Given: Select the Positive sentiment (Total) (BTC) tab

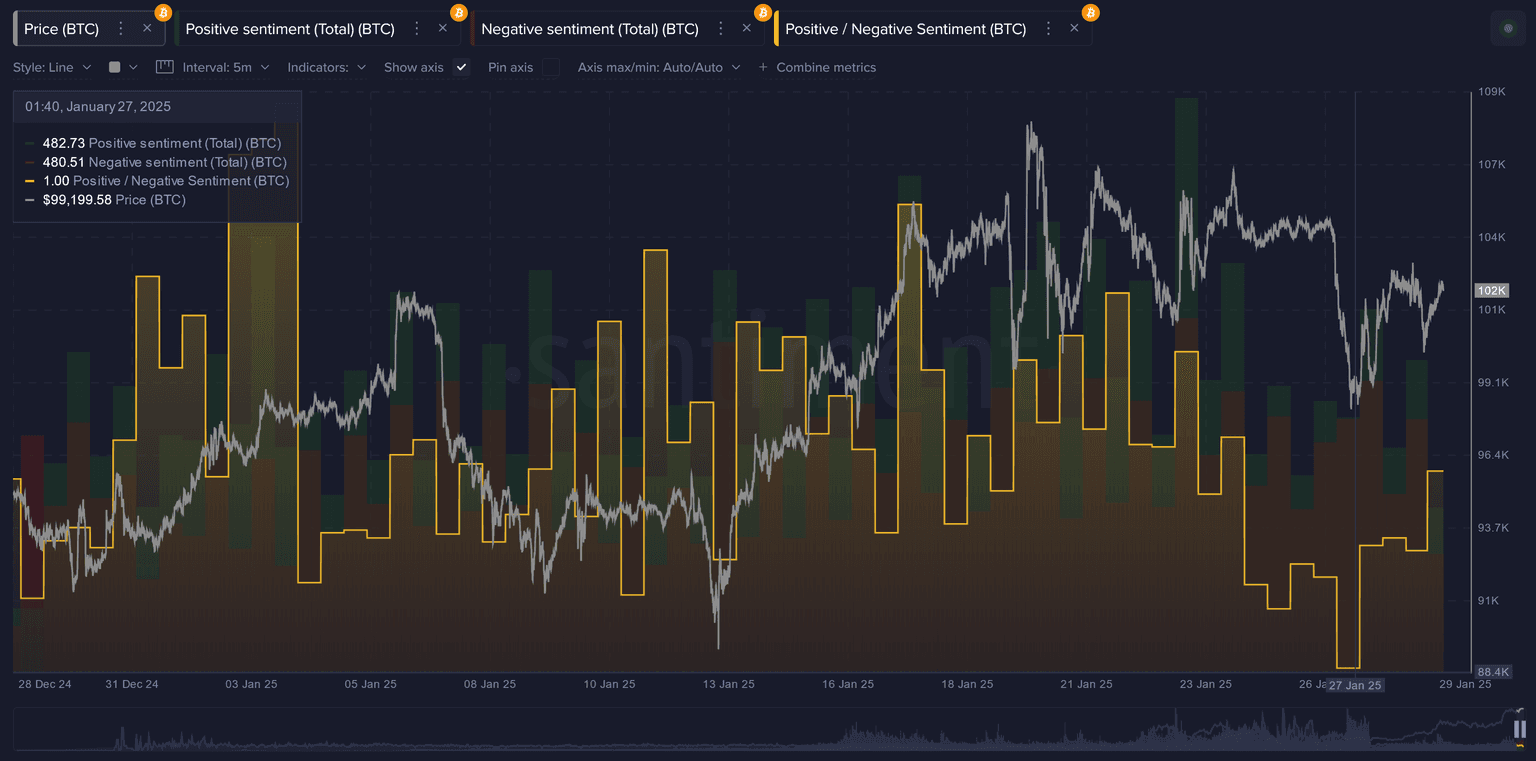Looking at the screenshot, I should [290, 29].
